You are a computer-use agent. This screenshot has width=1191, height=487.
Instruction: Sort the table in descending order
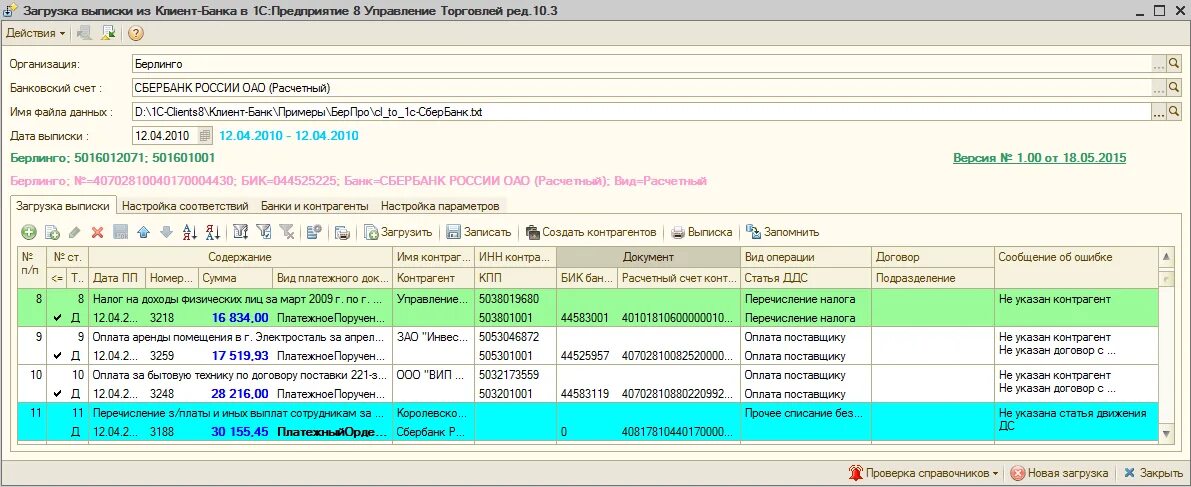213,232
